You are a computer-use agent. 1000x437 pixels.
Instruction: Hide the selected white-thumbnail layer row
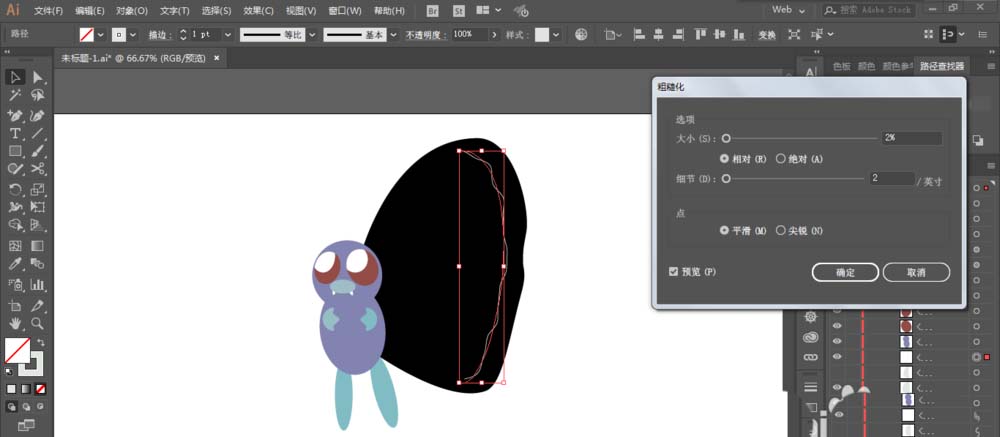click(x=837, y=357)
